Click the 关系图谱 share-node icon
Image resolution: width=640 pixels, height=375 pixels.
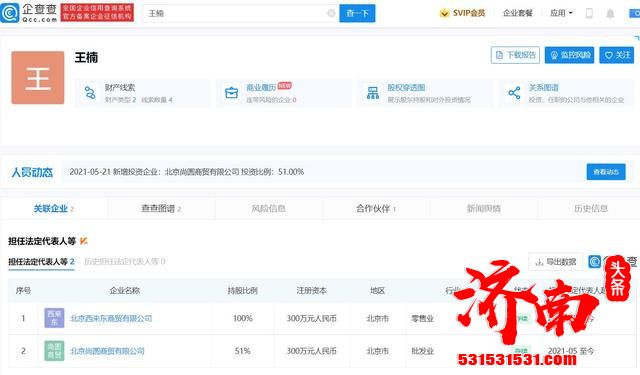tap(514, 93)
